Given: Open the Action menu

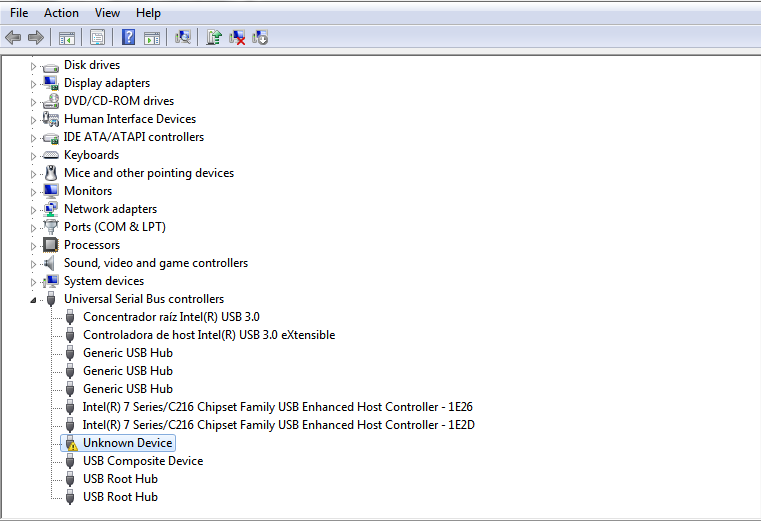Looking at the screenshot, I should pyautogui.click(x=61, y=13).
